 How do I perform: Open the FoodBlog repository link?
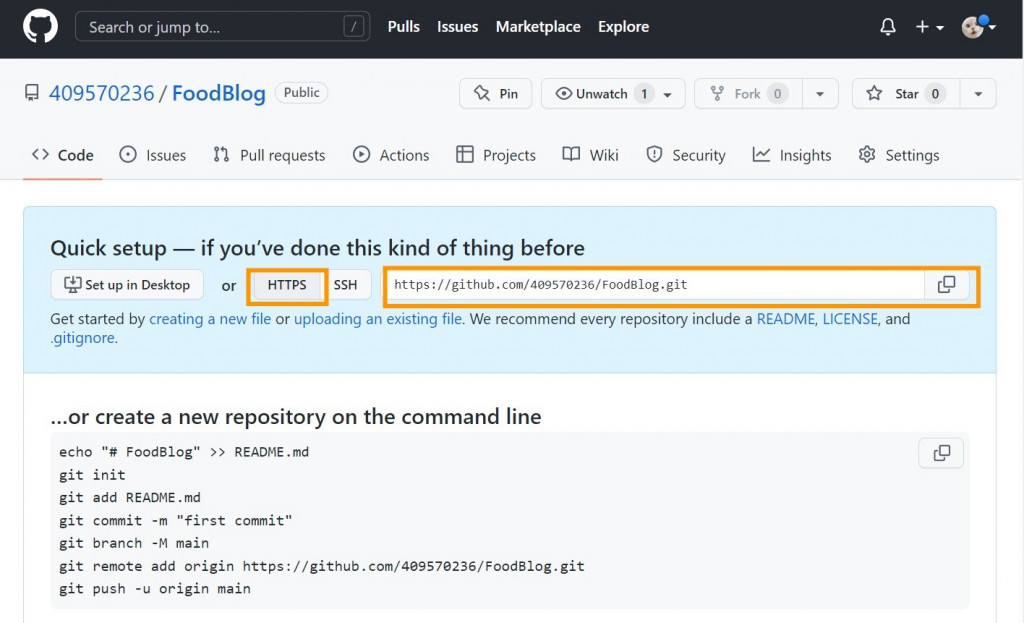[x=219, y=93]
